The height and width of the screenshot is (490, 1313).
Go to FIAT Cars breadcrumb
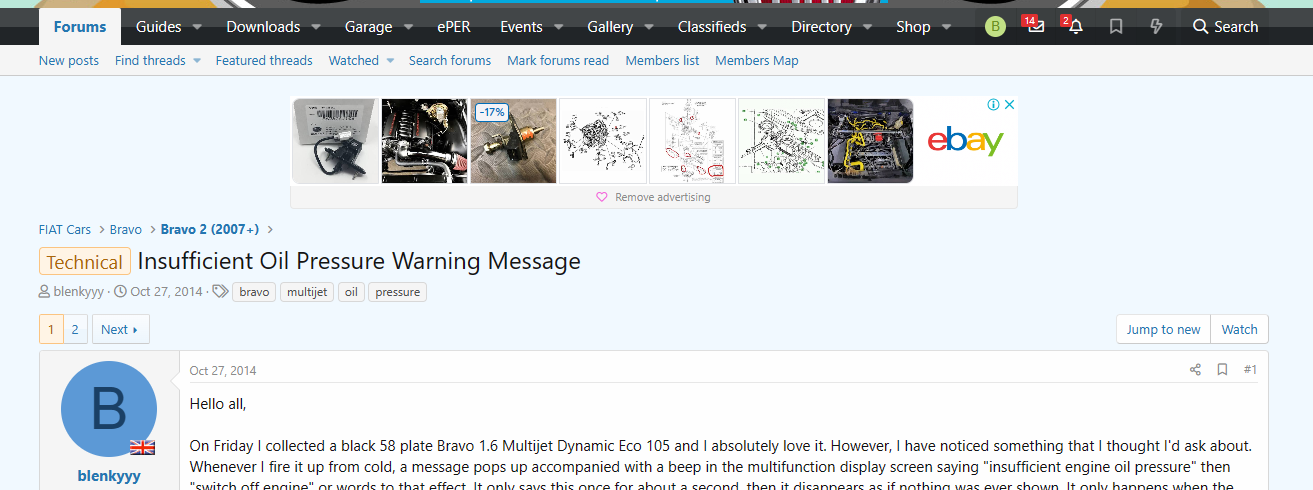(65, 230)
